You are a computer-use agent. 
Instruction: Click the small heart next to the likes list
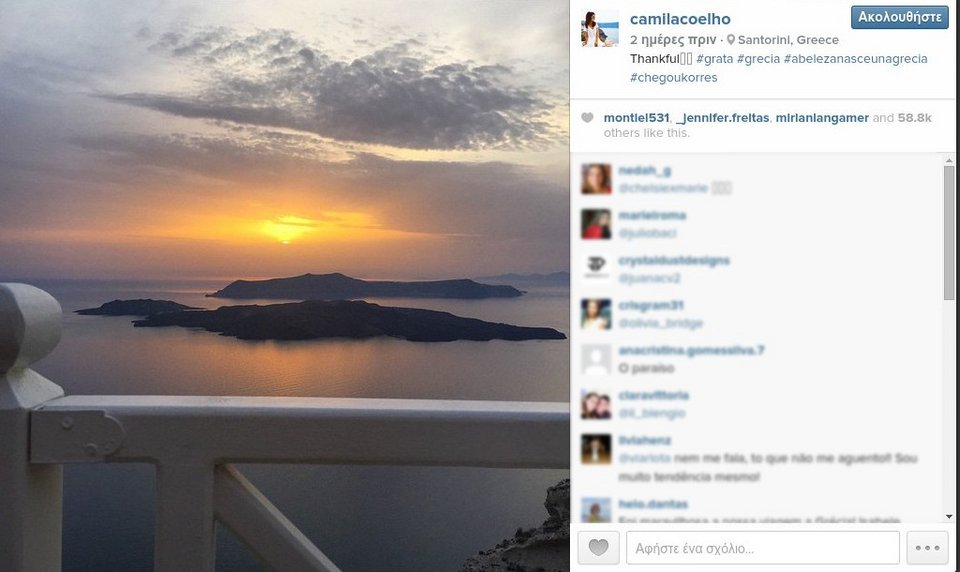[587, 118]
